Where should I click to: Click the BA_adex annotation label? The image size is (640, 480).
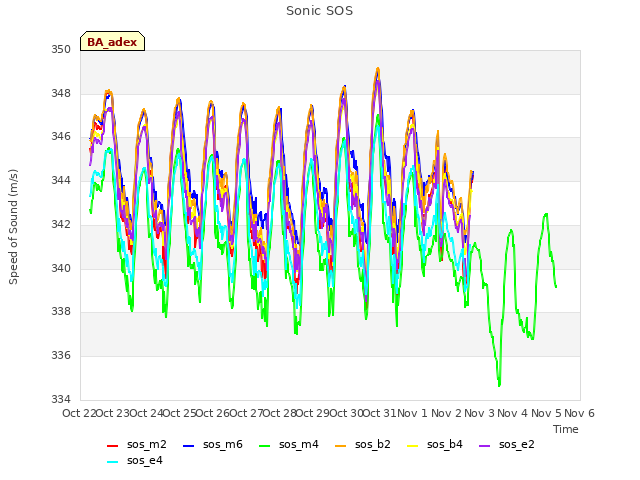[x=112, y=41]
